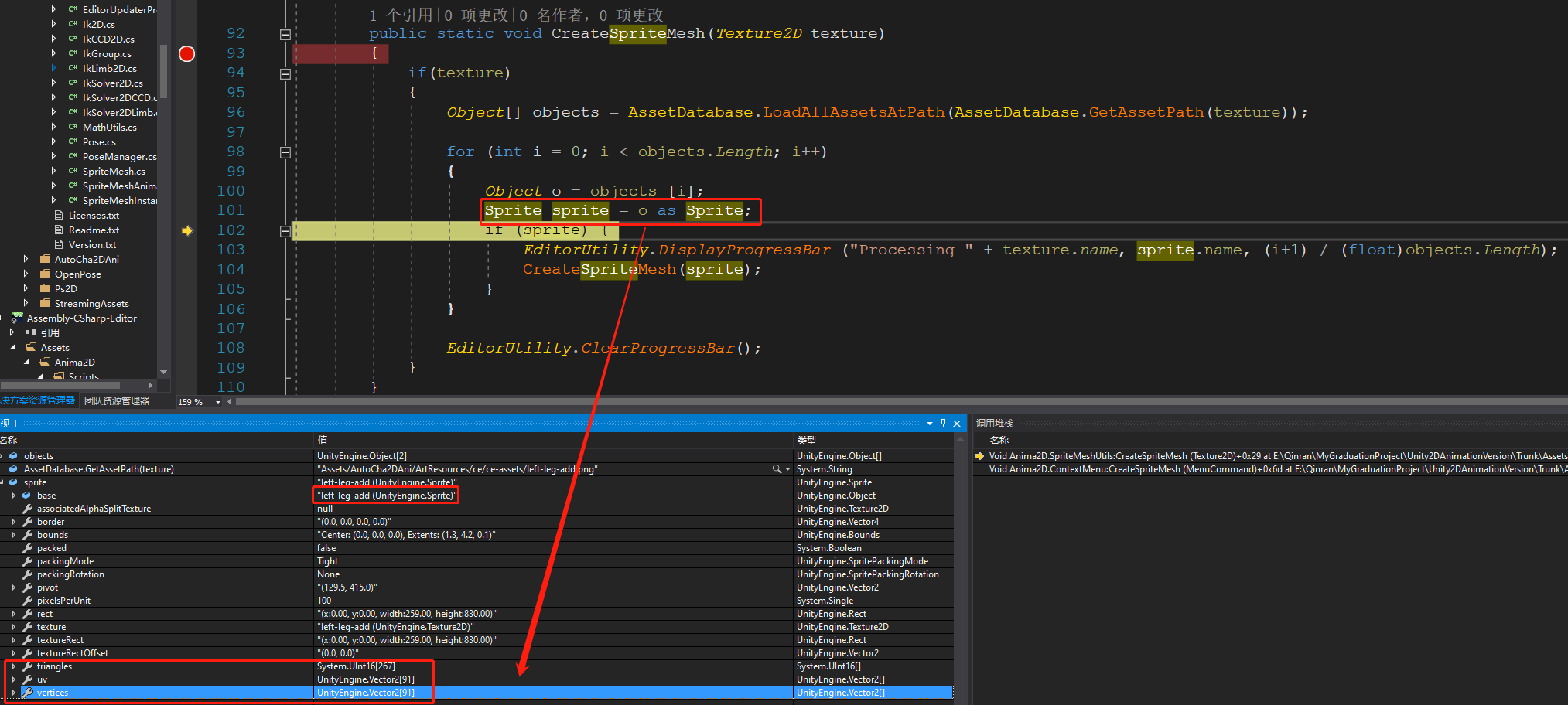Select the CreateSpriteMesh (Texture2D) call stack frame
The image size is (1568, 705).
point(1278,456)
